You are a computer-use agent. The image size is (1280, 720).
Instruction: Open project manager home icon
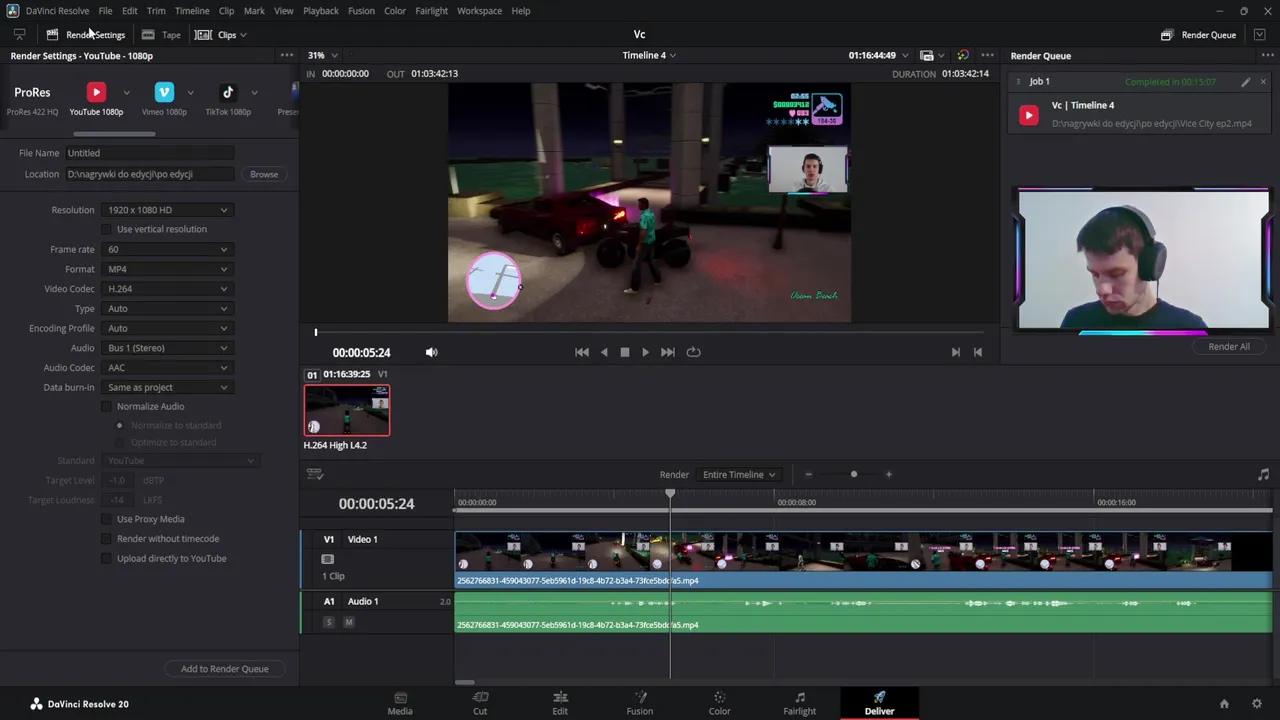[x=1224, y=704]
